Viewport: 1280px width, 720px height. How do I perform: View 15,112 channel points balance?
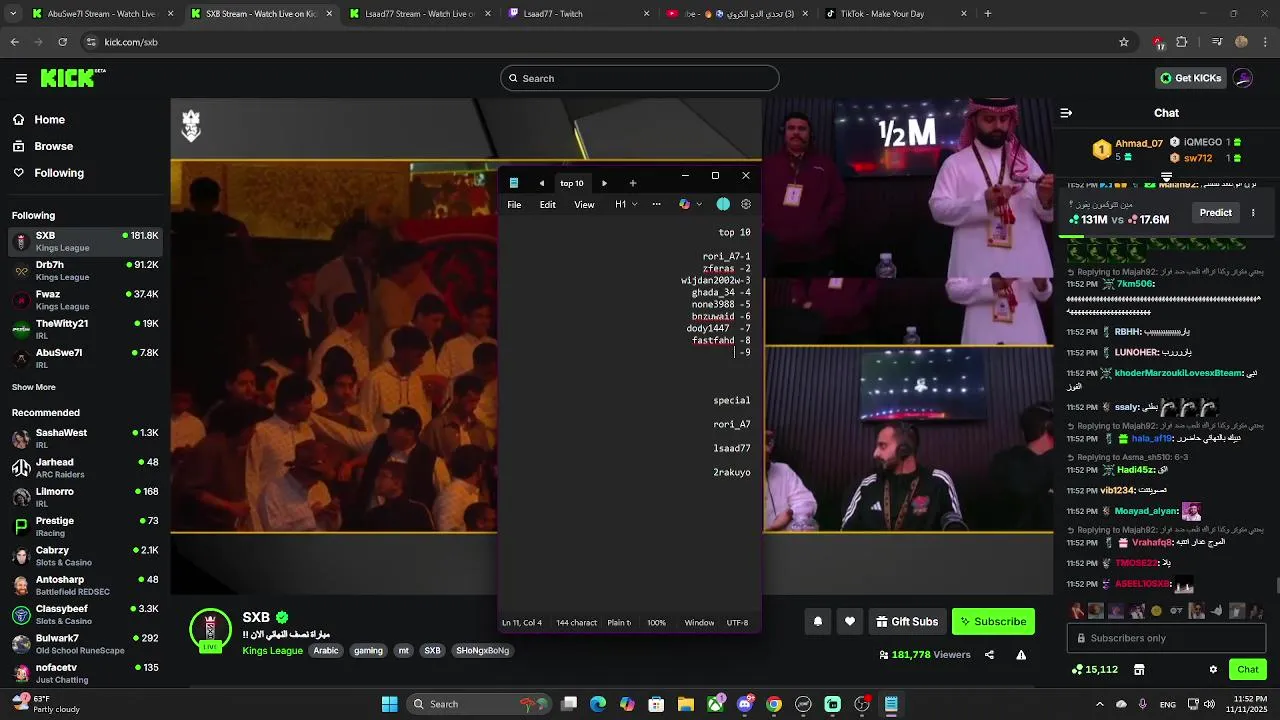click(x=1094, y=669)
